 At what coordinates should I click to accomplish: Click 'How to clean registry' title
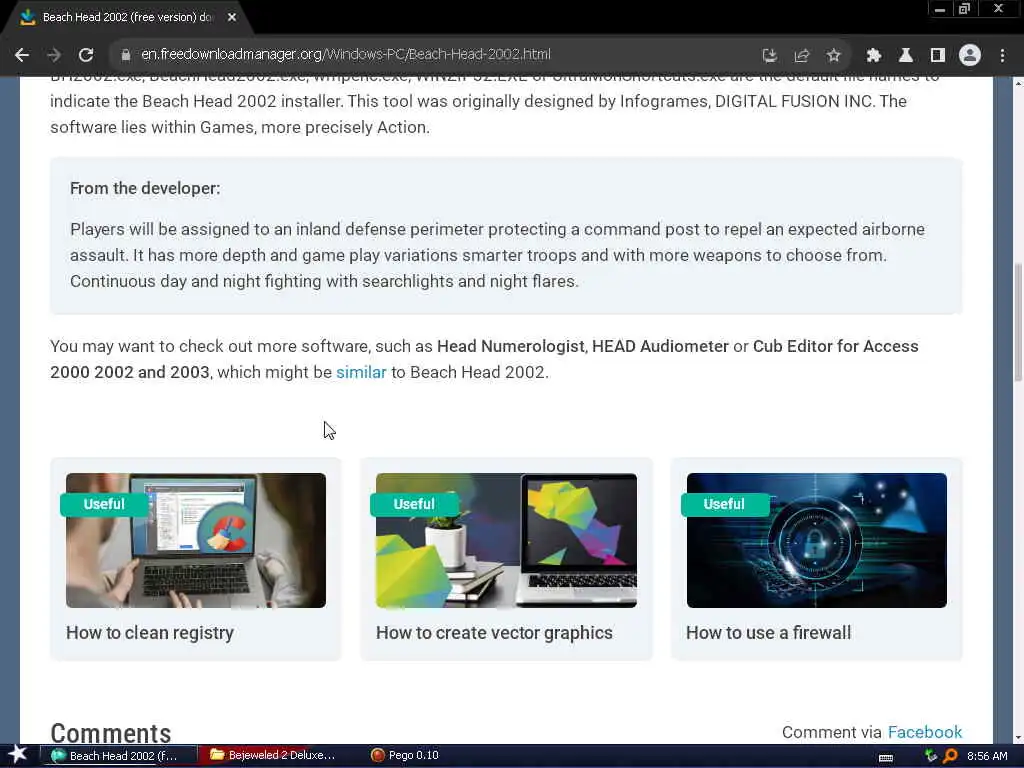pyautogui.click(x=150, y=633)
